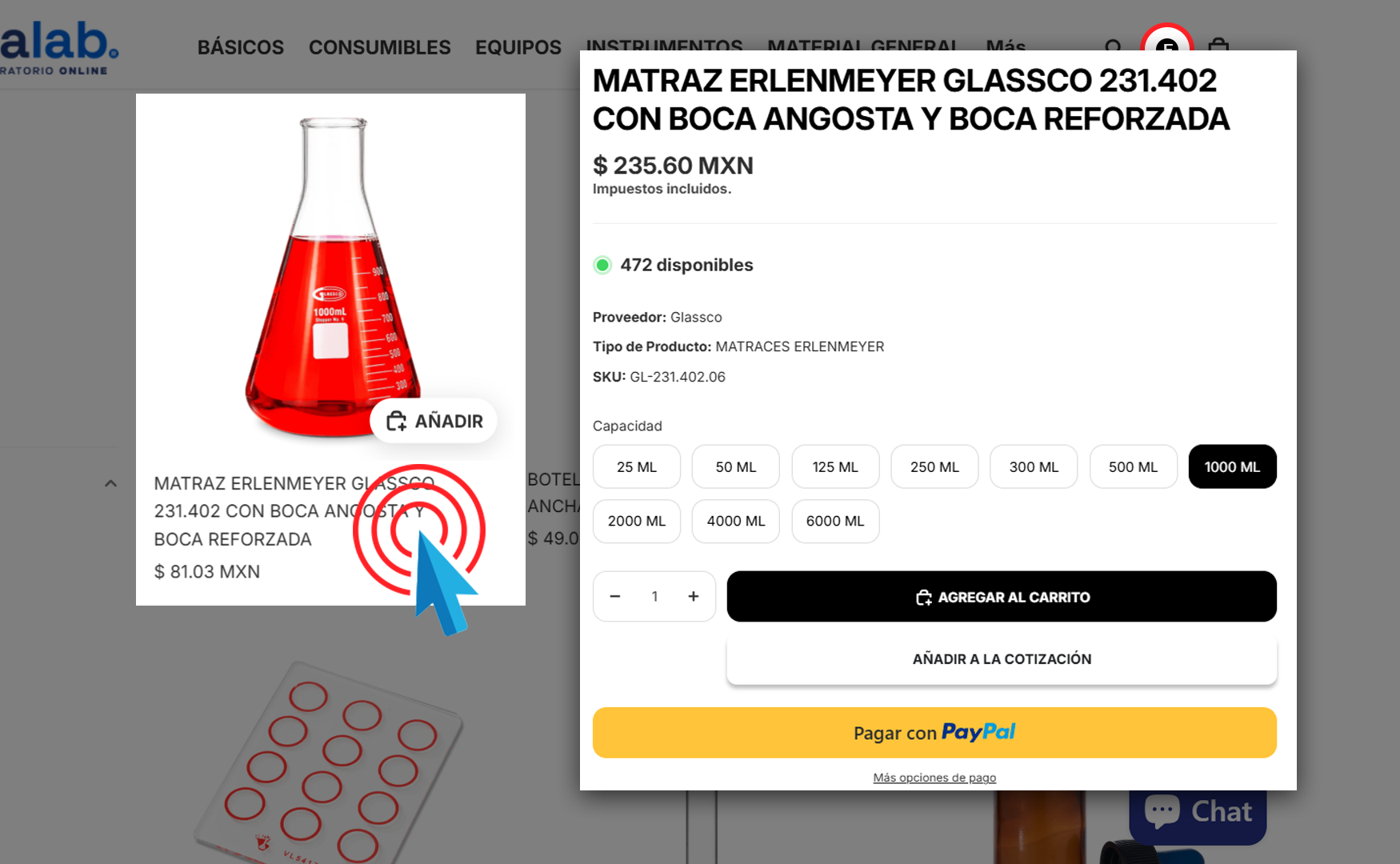Open the EQUIPOS menu

518,47
